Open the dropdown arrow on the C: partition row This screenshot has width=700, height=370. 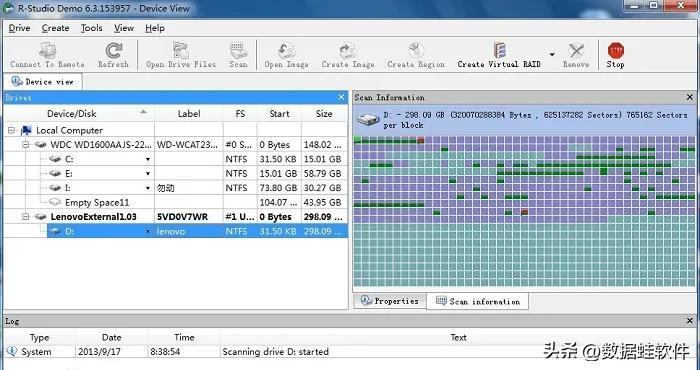(x=148, y=159)
